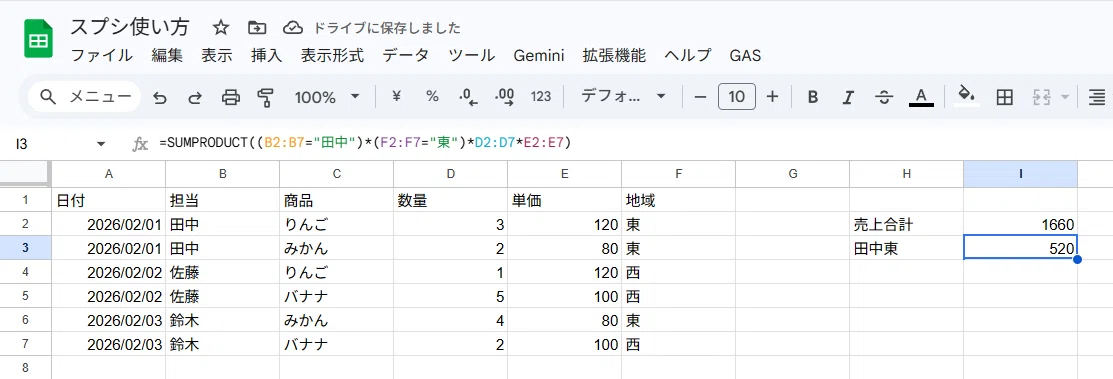Image resolution: width=1113 pixels, height=379 pixels.
Task: Open the 100% zoom dropdown
Action: [x=327, y=97]
